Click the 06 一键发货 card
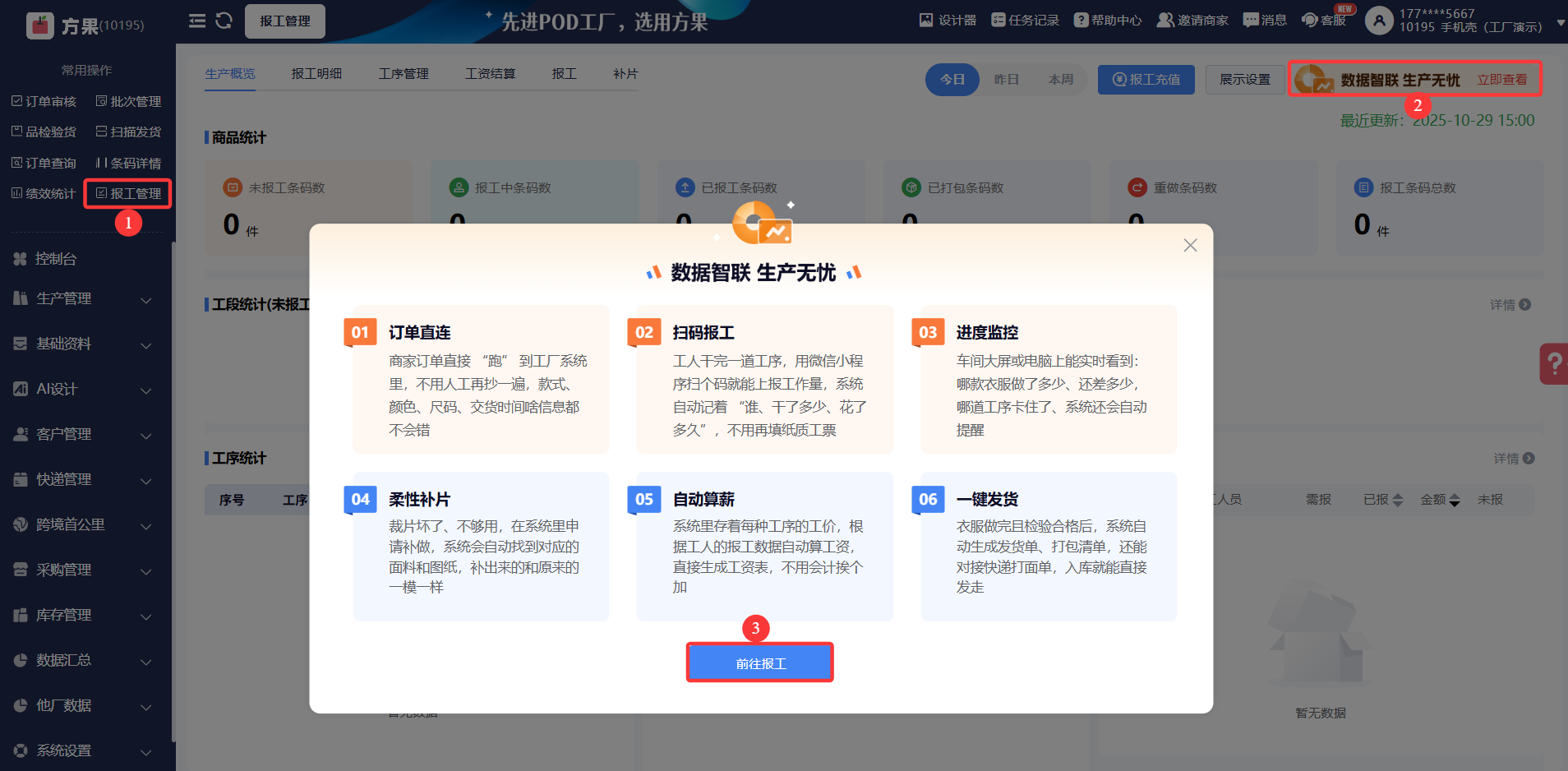 1049,547
